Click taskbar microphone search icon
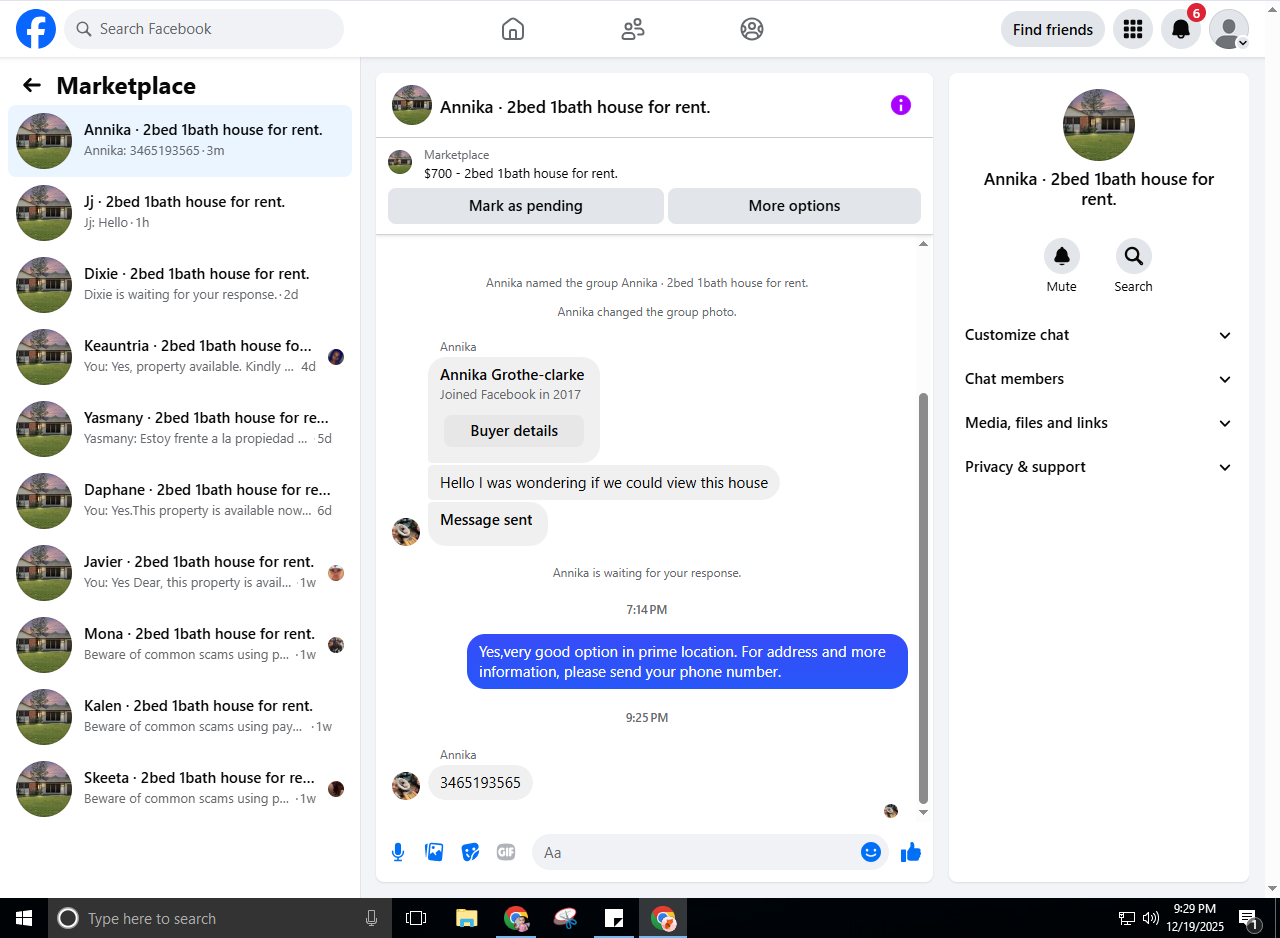 tap(372, 918)
